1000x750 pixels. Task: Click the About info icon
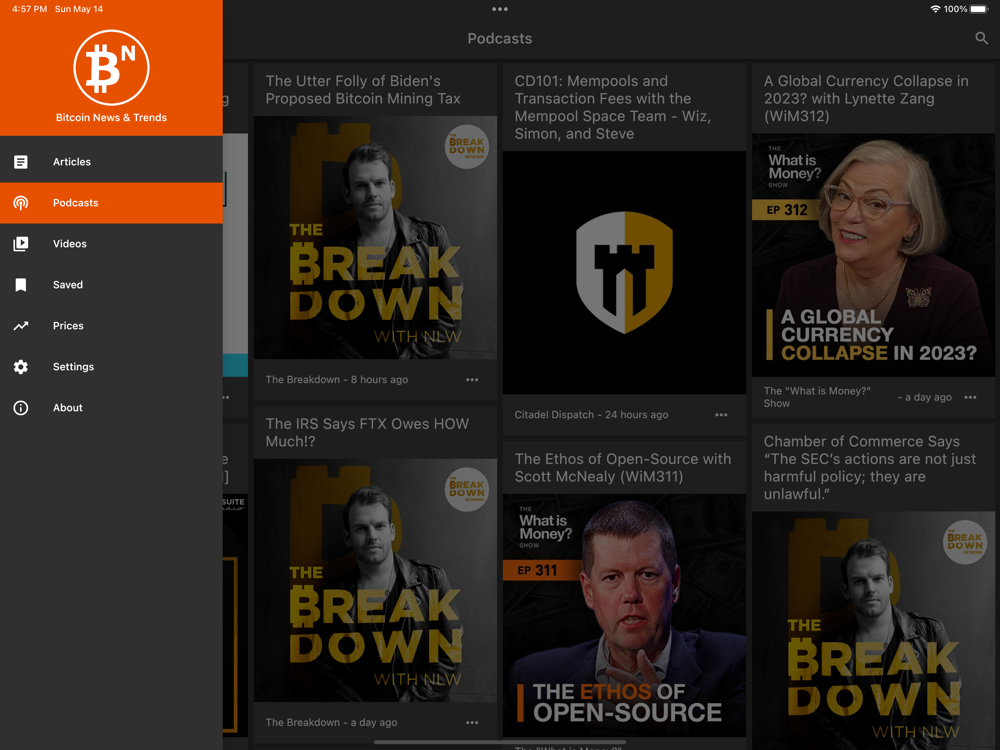tap(21, 408)
